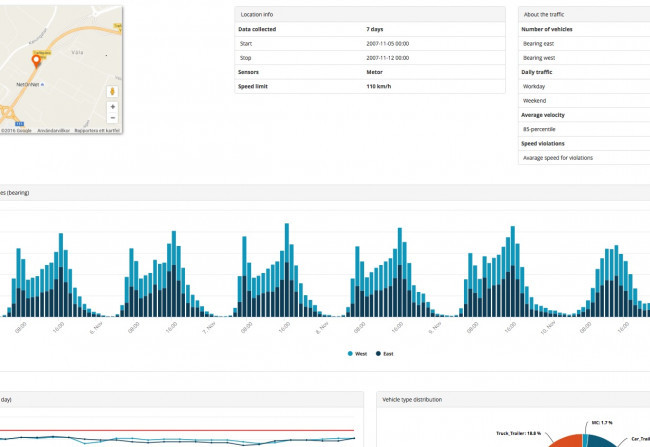
Task: Open Street View with the pegman icon
Action: pyautogui.click(x=111, y=91)
